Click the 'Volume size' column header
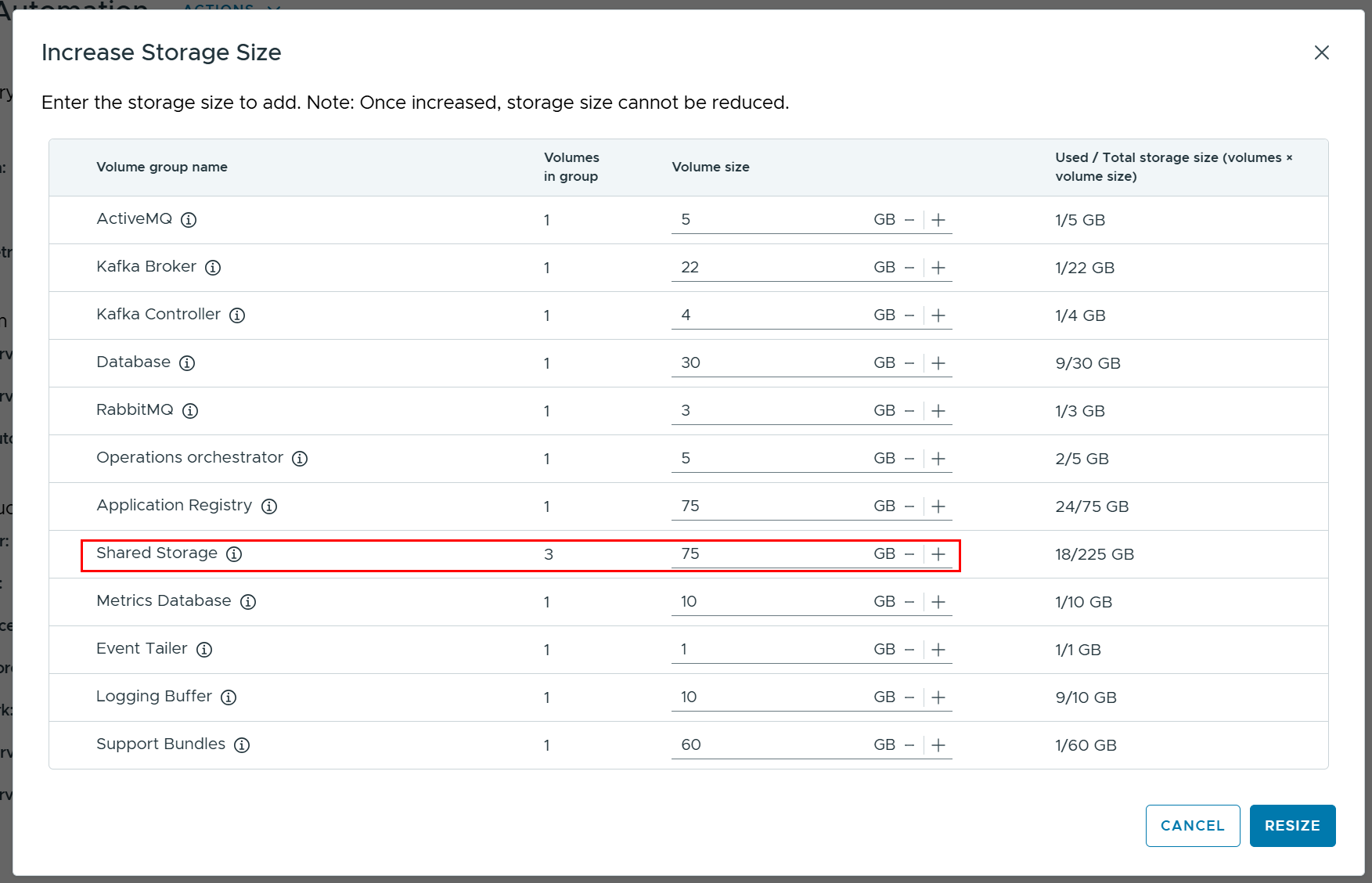This screenshot has height=883, width=1372. [x=711, y=167]
